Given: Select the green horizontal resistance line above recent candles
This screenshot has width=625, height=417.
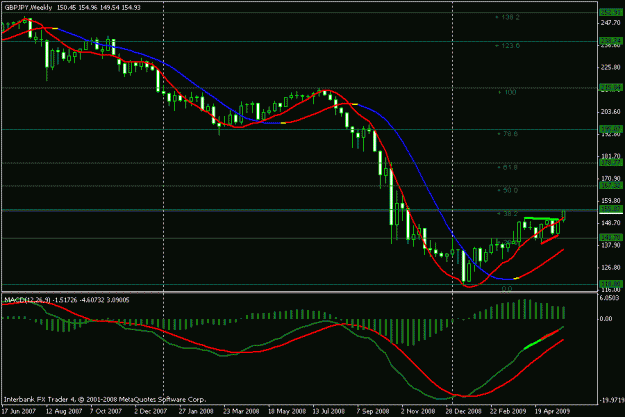Looking at the screenshot, I should pos(541,218).
